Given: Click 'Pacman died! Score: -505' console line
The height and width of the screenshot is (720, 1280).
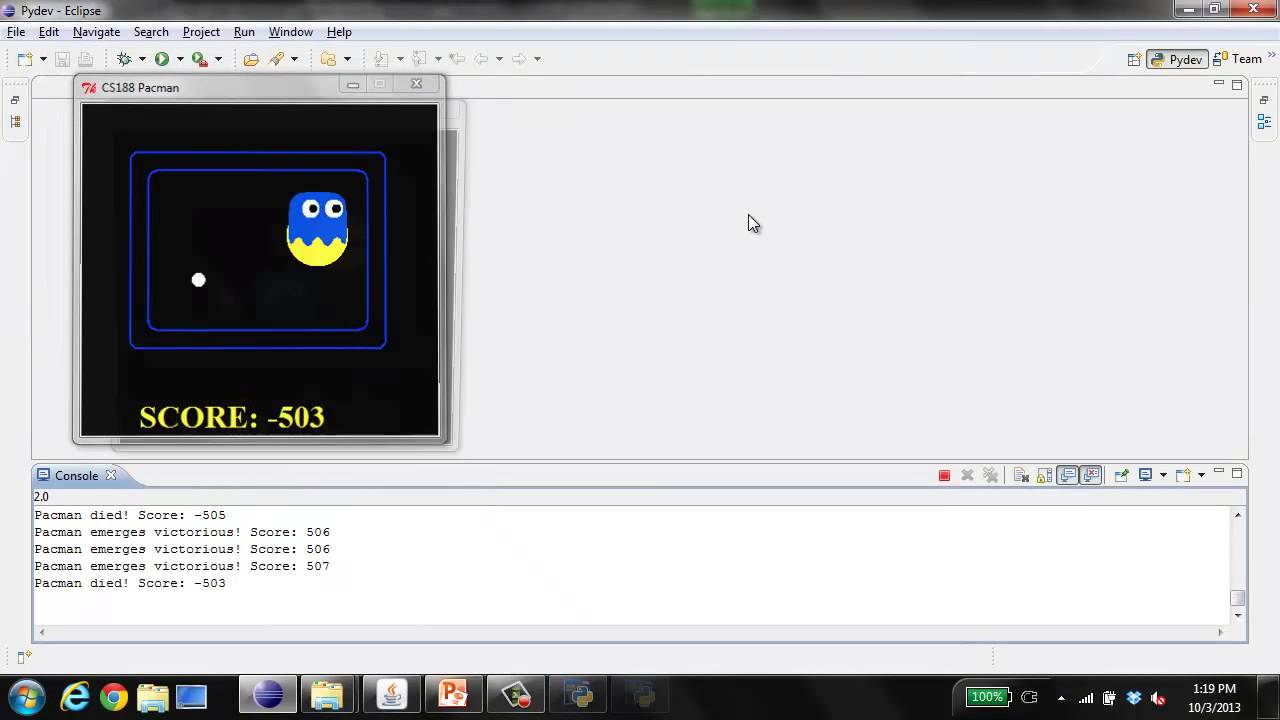Looking at the screenshot, I should point(130,515).
